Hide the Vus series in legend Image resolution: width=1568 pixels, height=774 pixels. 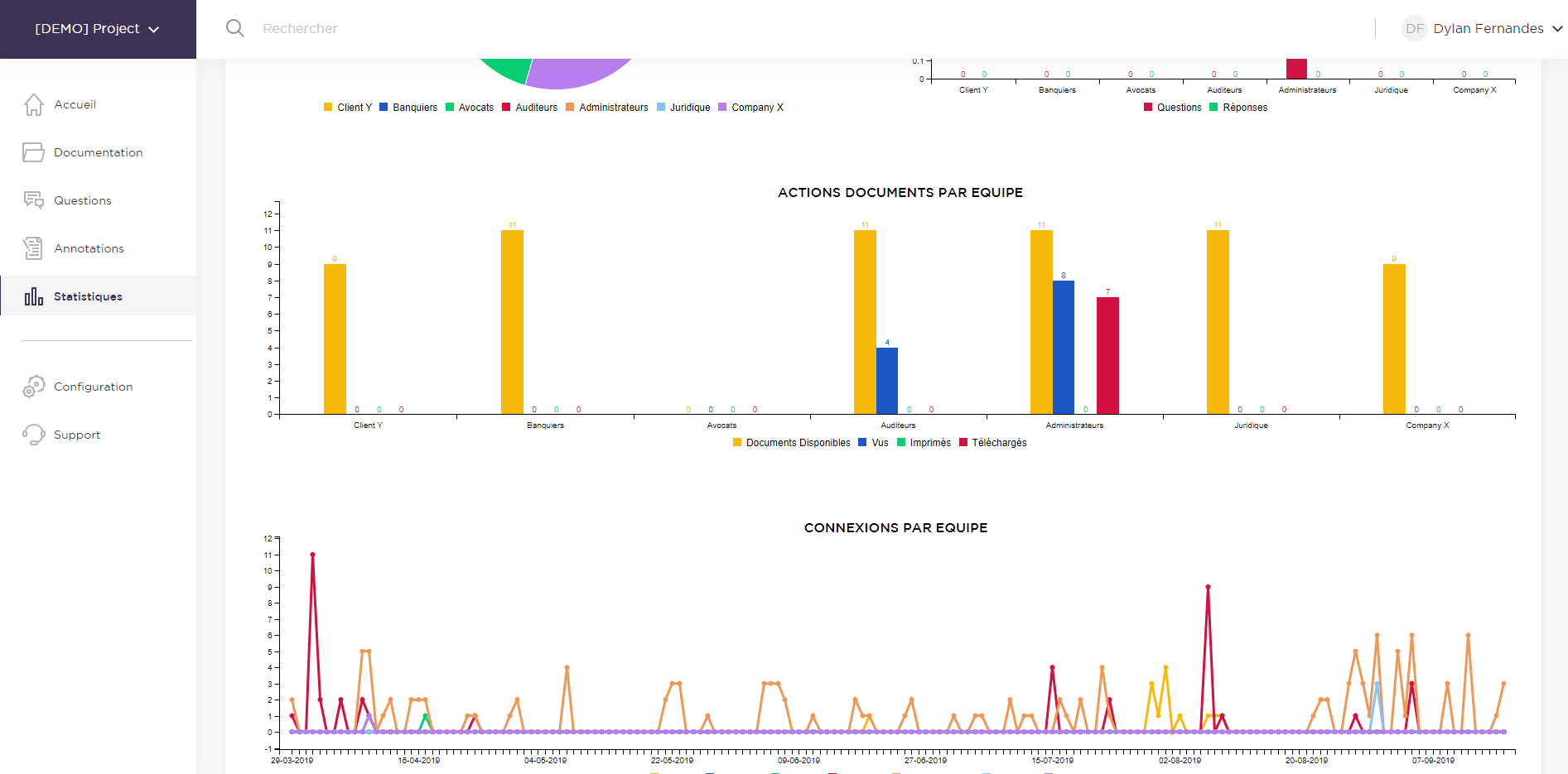click(x=879, y=443)
